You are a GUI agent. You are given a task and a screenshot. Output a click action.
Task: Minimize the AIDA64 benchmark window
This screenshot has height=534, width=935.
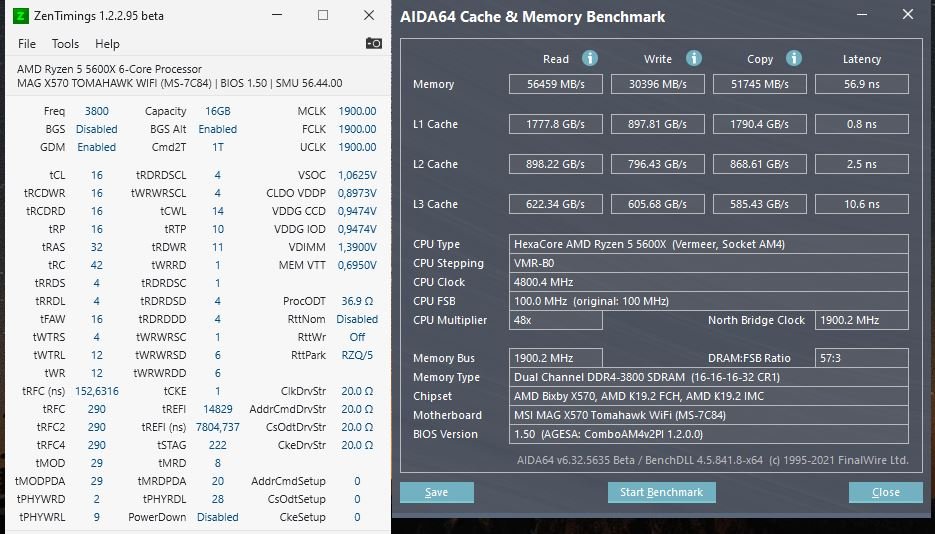862,14
